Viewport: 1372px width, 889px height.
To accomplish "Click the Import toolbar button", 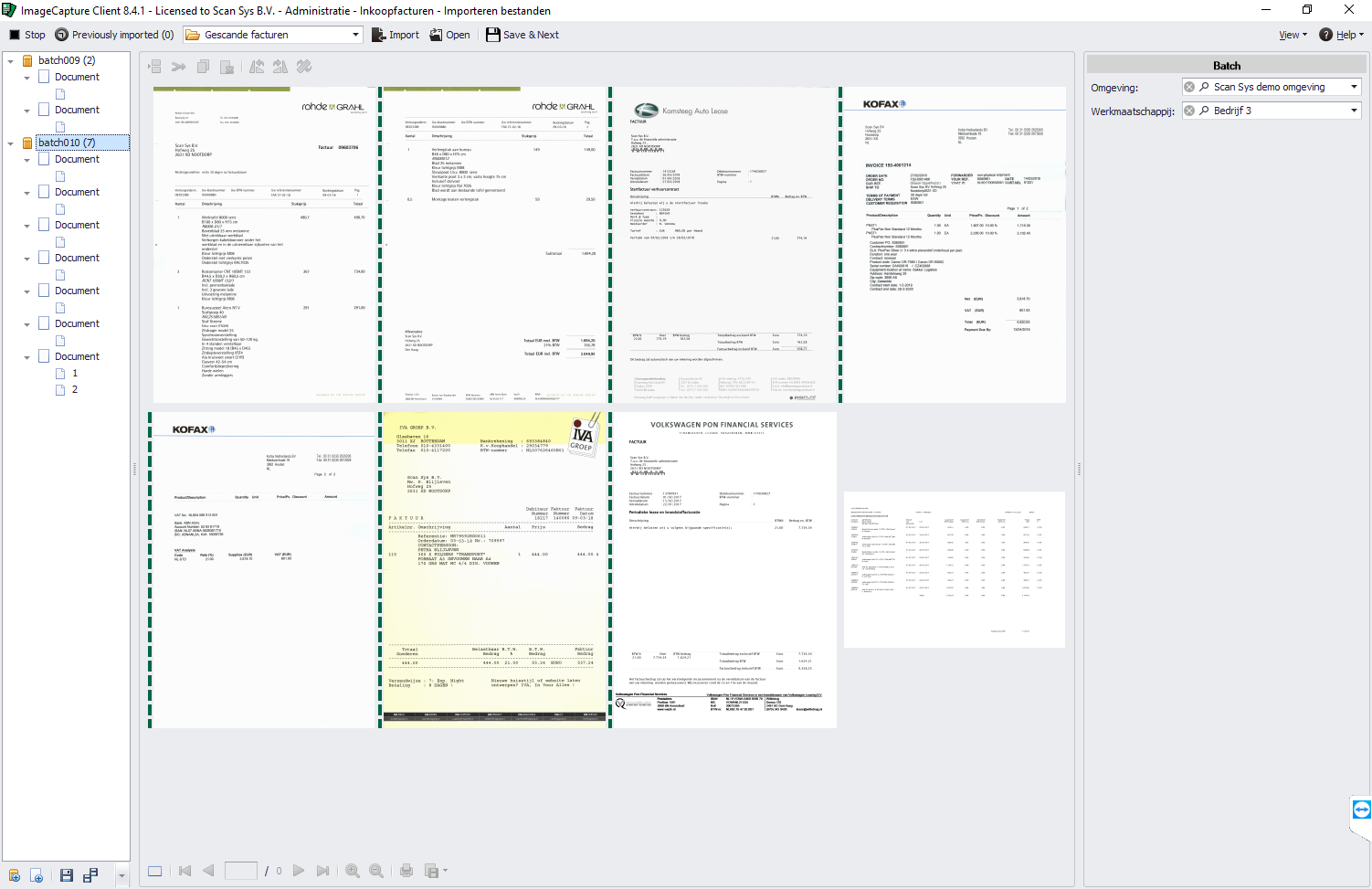I will click(x=396, y=35).
